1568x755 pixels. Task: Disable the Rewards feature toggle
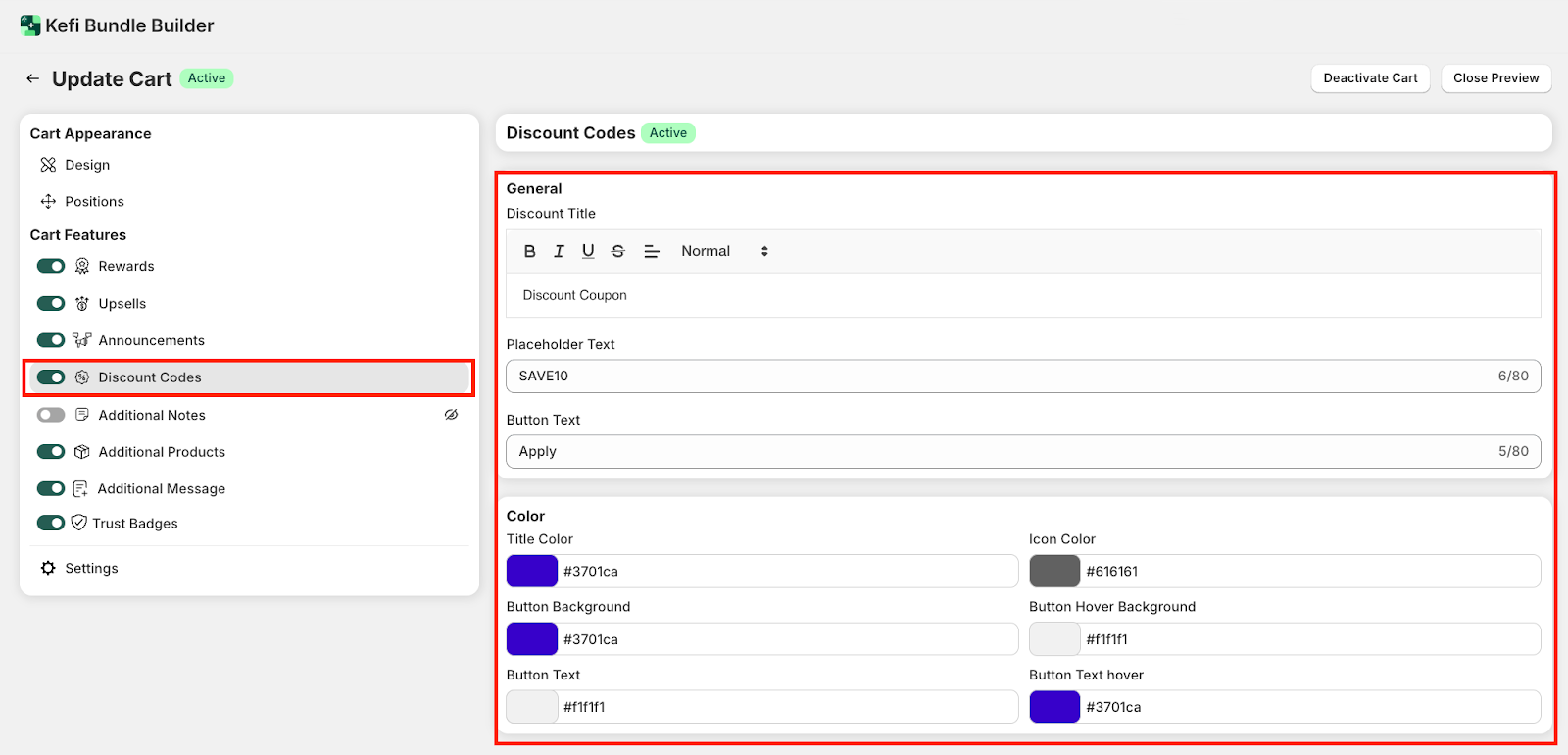pyautogui.click(x=51, y=266)
